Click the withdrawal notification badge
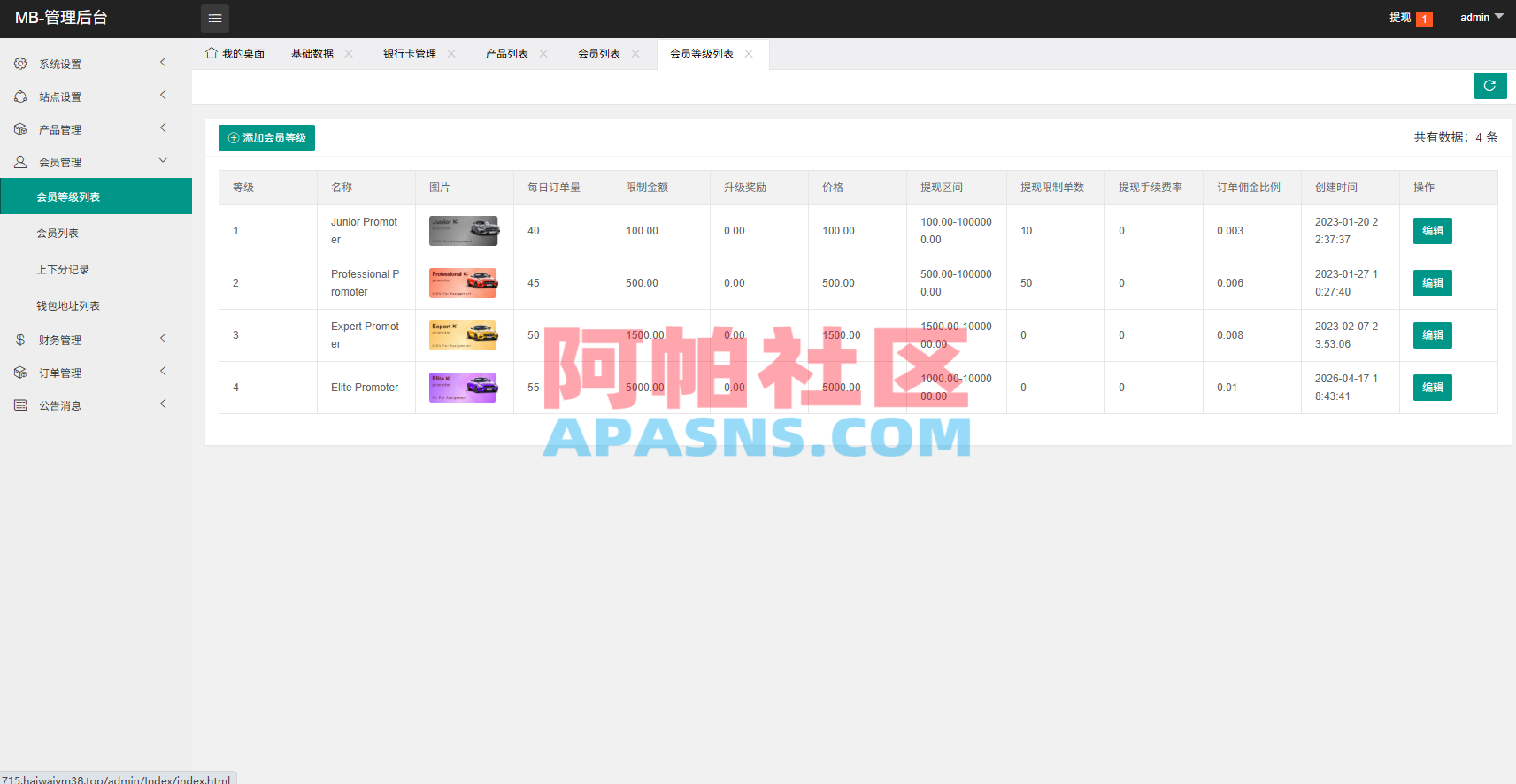This screenshot has width=1516, height=784. tap(1424, 19)
